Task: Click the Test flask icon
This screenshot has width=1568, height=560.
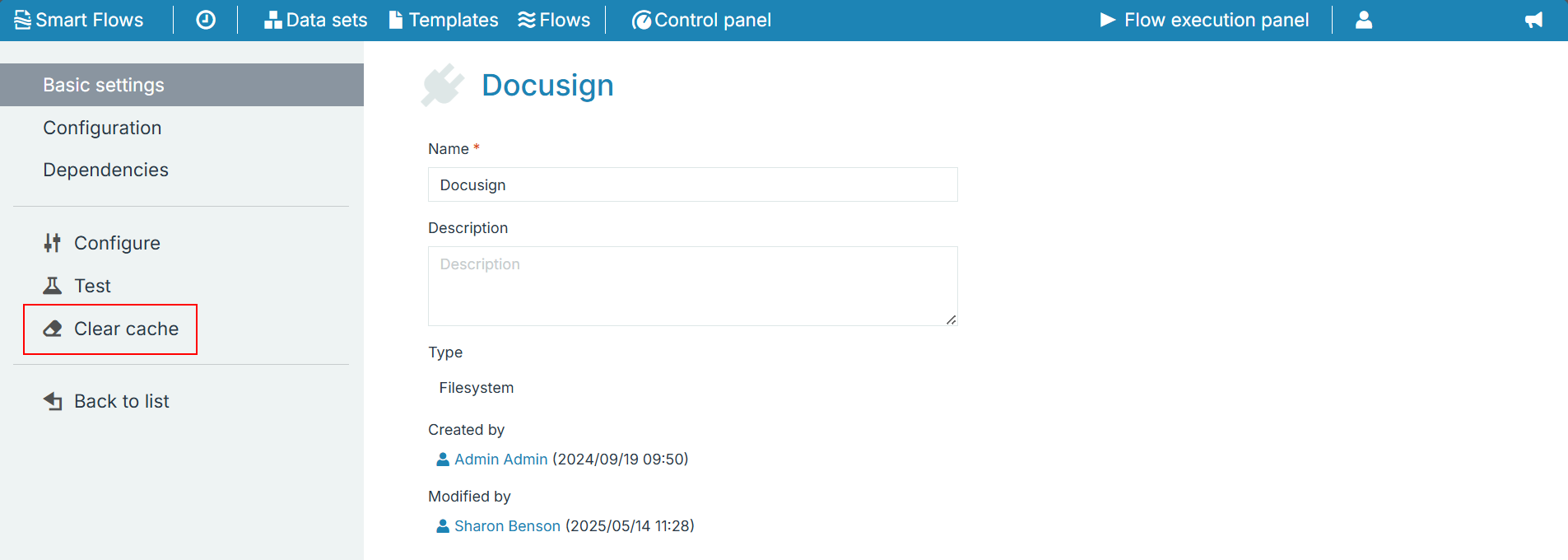Action: [53, 286]
